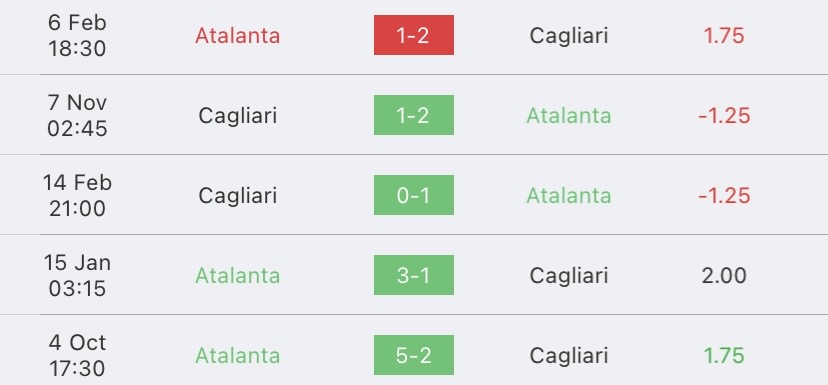The image size is (828, 385).
Task: Select green Atalanta in the 14 Feb match
Action: click(x=569, y=195)
